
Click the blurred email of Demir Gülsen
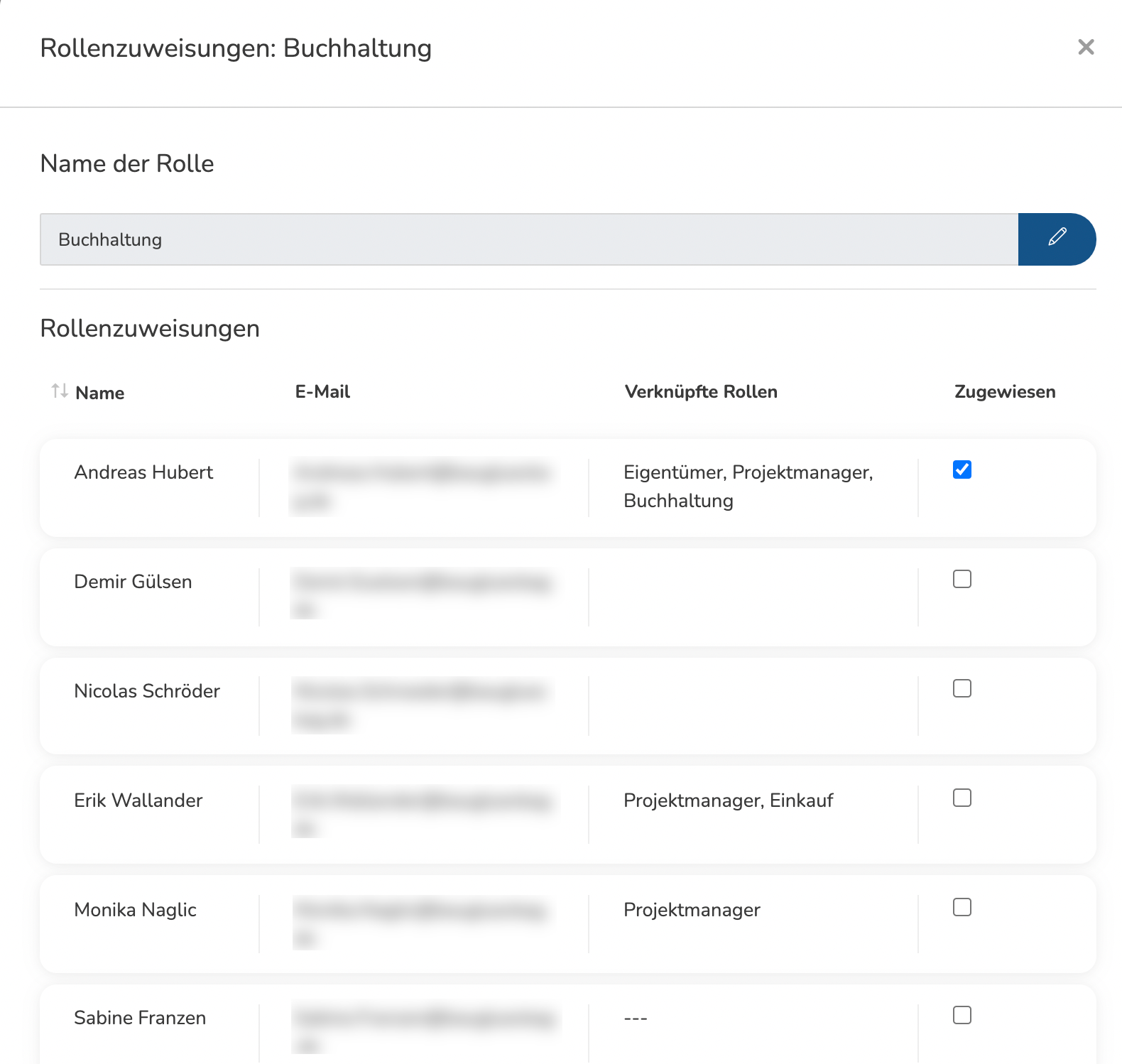[422, 594]
